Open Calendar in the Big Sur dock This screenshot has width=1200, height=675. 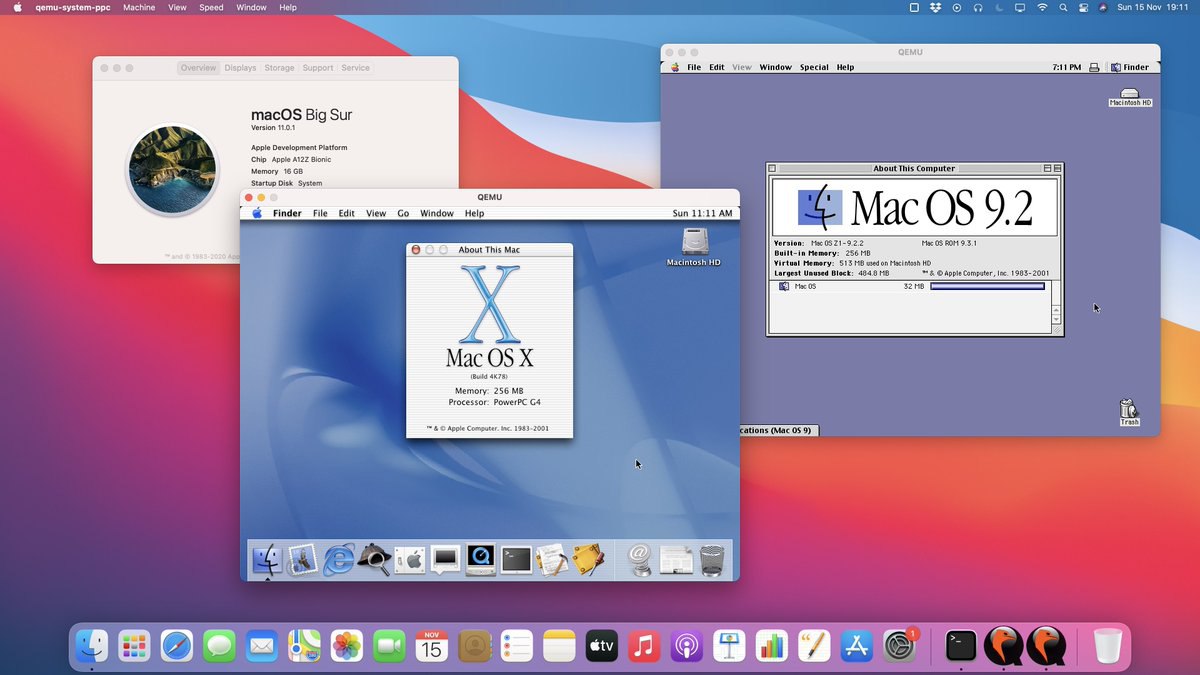click(431, 646)
